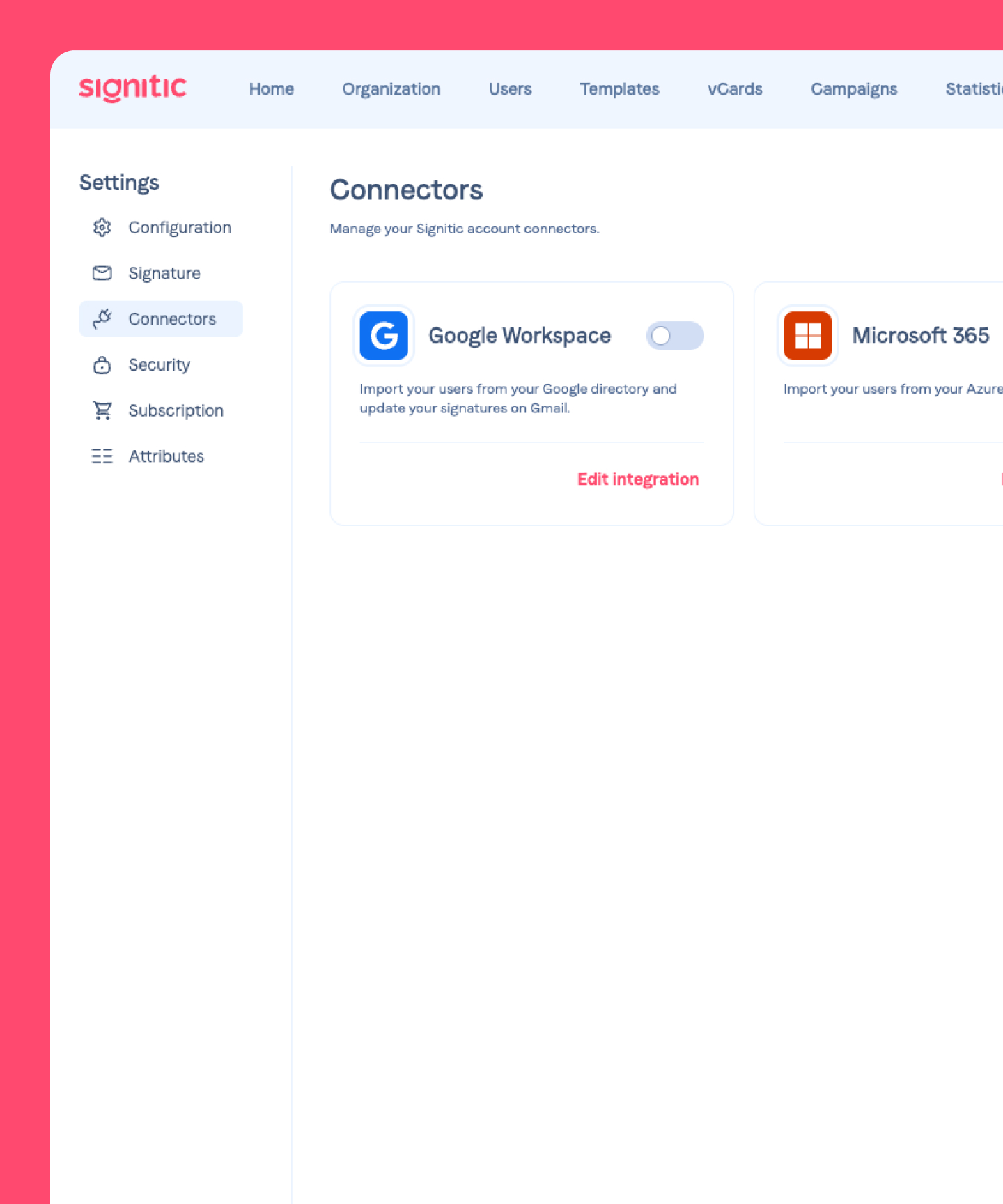Screen dimensions: 1003x1204
Task: Click the Settings sidebar heading
Action: click(x=119, y=183)
